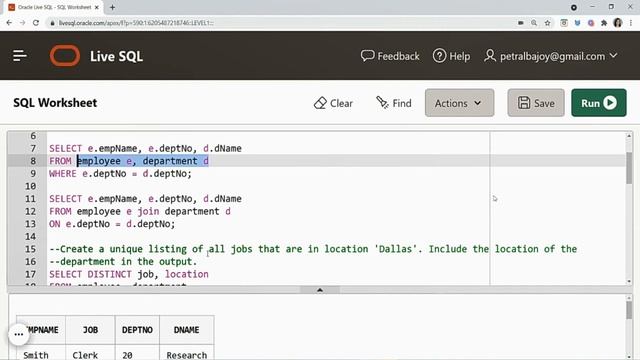Open the Chrome three-dot menu
This screenshot has width=640, height=360.
point(631,23)
